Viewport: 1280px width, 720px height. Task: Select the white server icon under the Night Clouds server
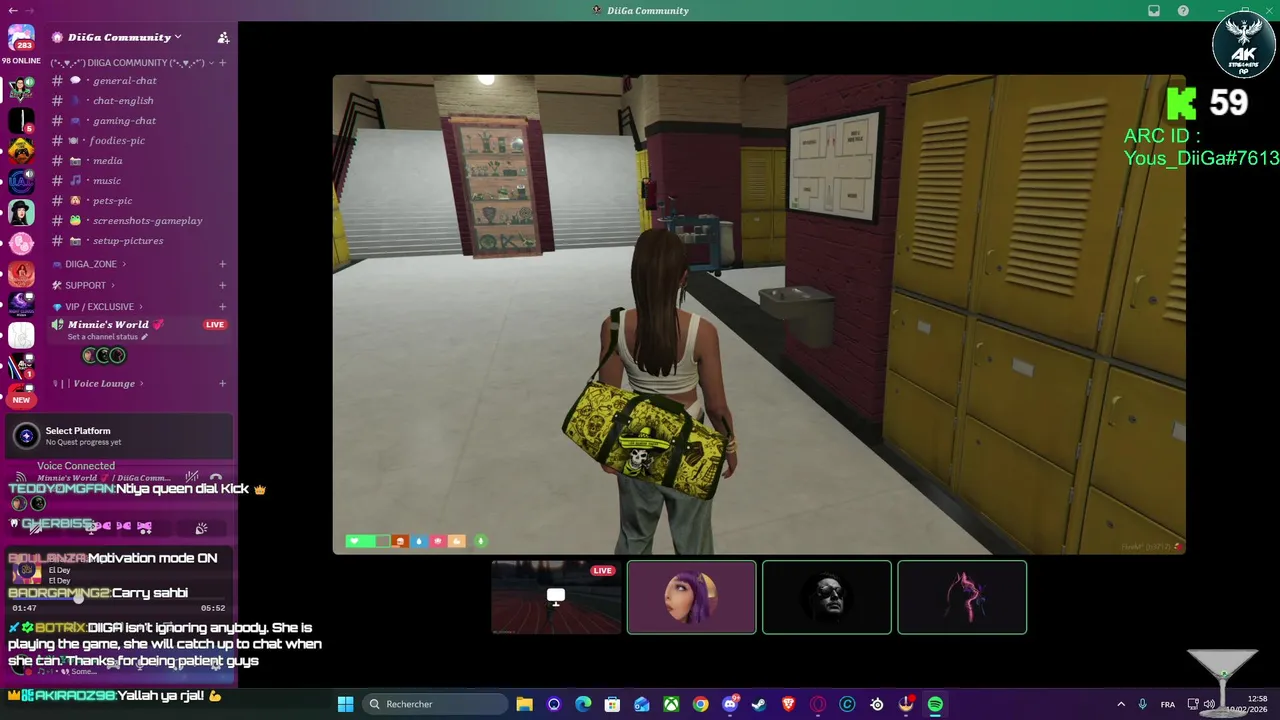click(21, 335)
